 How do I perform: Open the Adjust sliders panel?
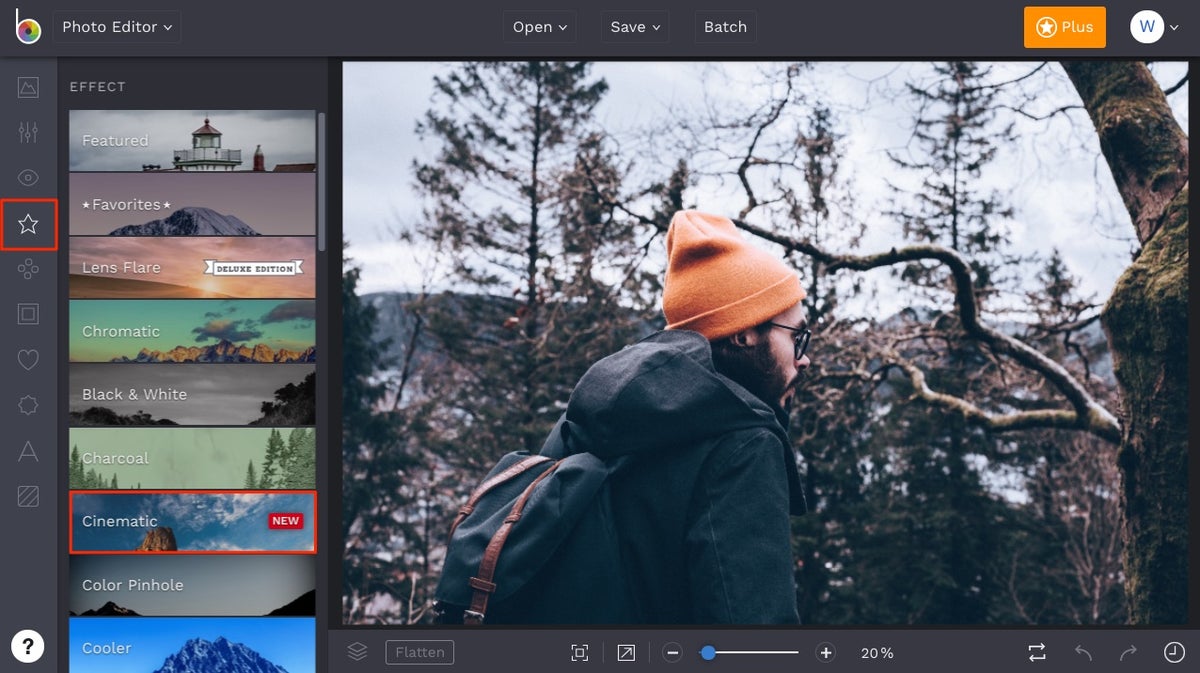pyautogui.click(x=28, y=131)
